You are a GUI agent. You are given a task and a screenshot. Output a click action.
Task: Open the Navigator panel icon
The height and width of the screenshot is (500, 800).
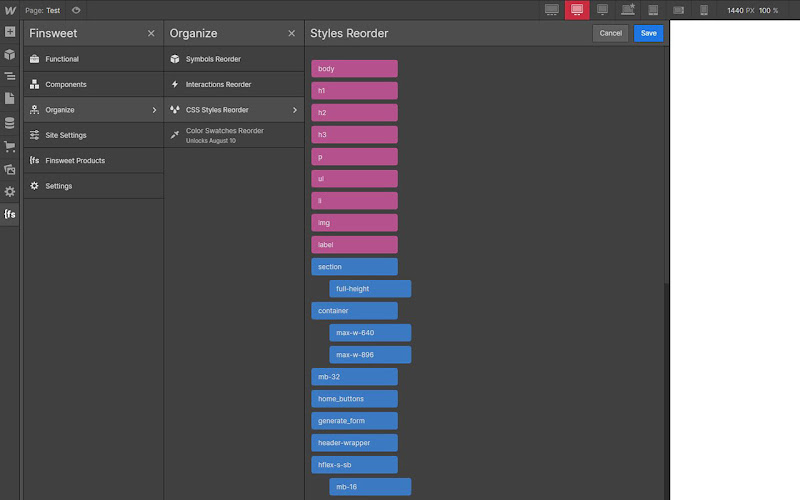coord(10,77)
